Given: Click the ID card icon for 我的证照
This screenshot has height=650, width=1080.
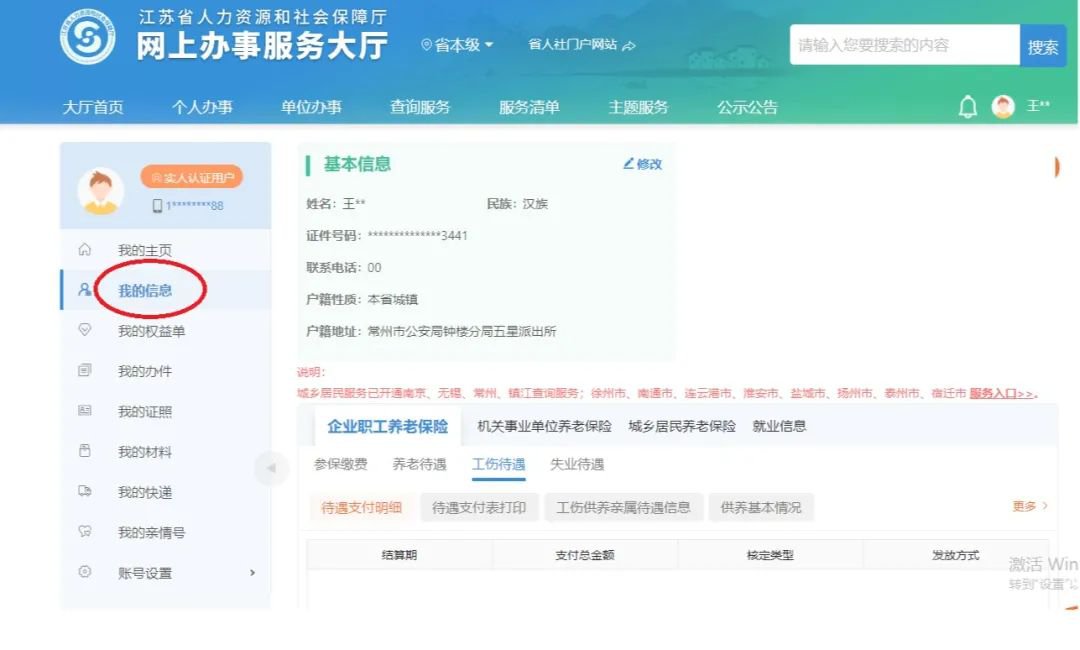Looking at the screenshot, I should [x=85, y=411].
